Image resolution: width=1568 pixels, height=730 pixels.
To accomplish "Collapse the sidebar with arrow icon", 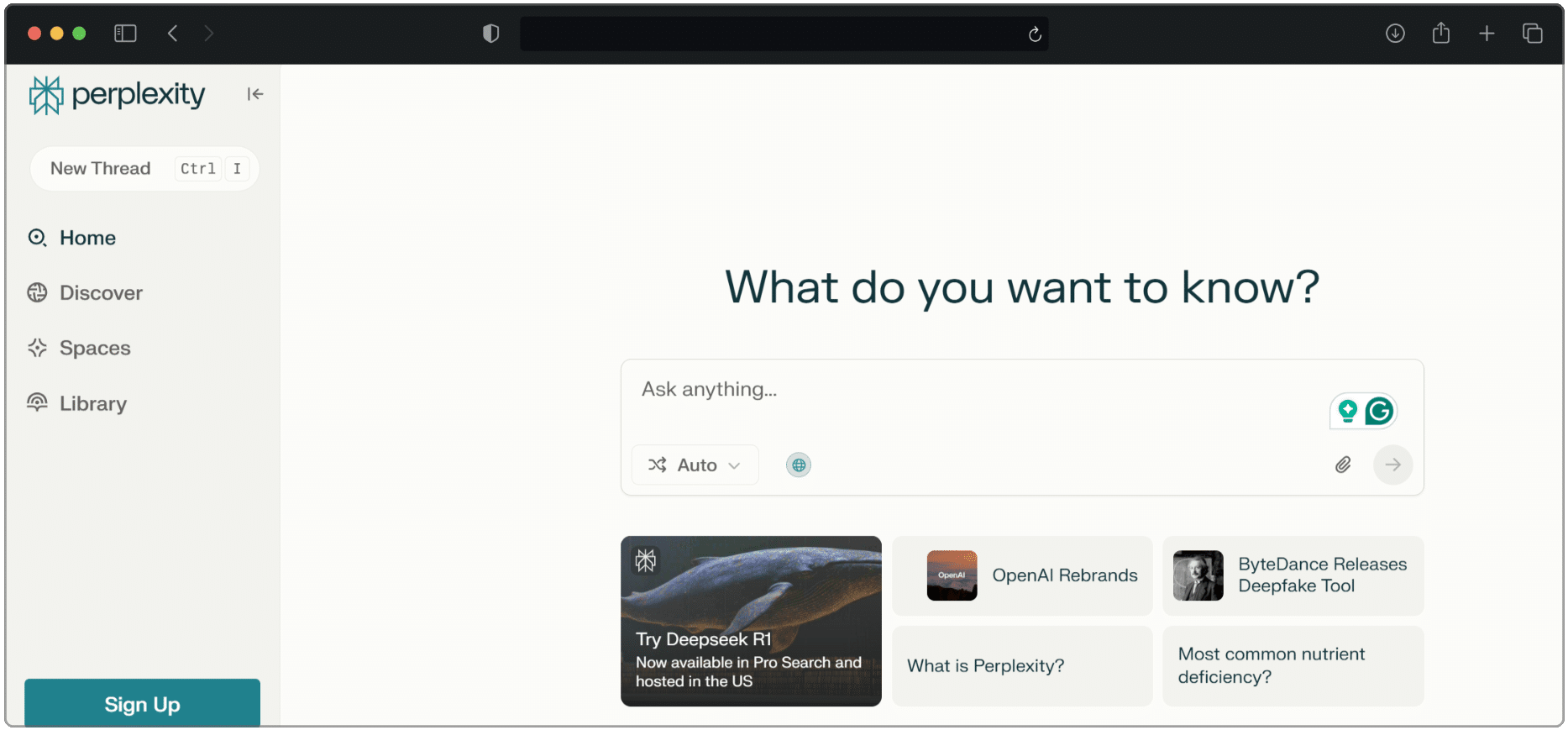I will (255, 94).
